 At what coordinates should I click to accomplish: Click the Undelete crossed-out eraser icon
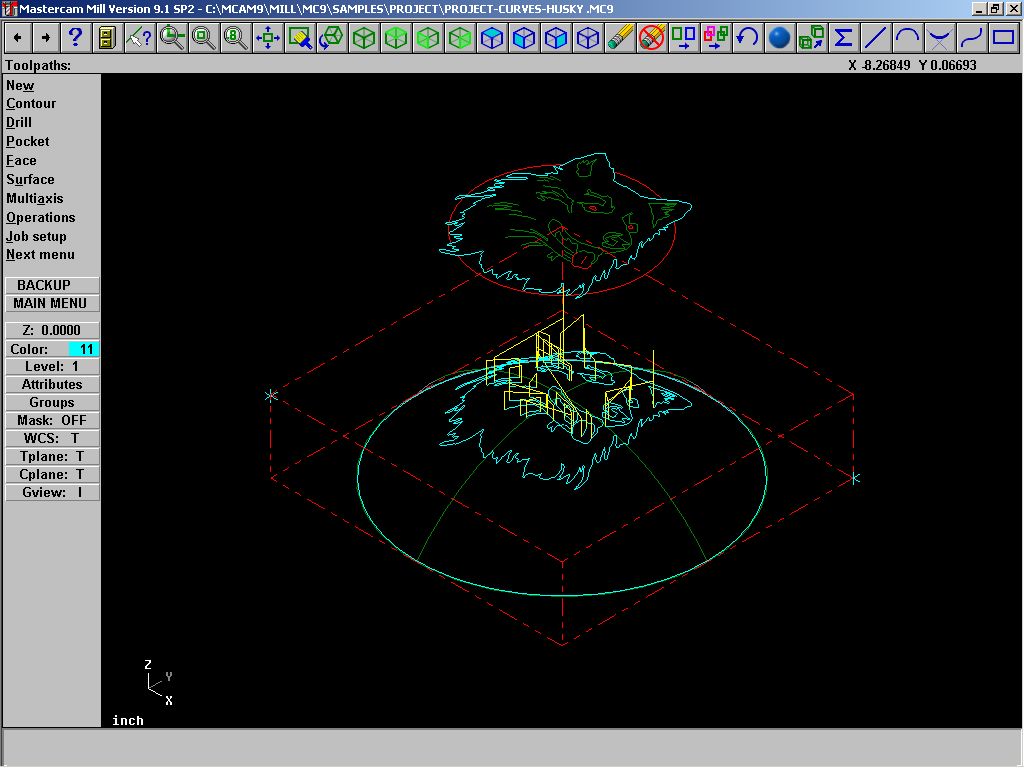652,38
